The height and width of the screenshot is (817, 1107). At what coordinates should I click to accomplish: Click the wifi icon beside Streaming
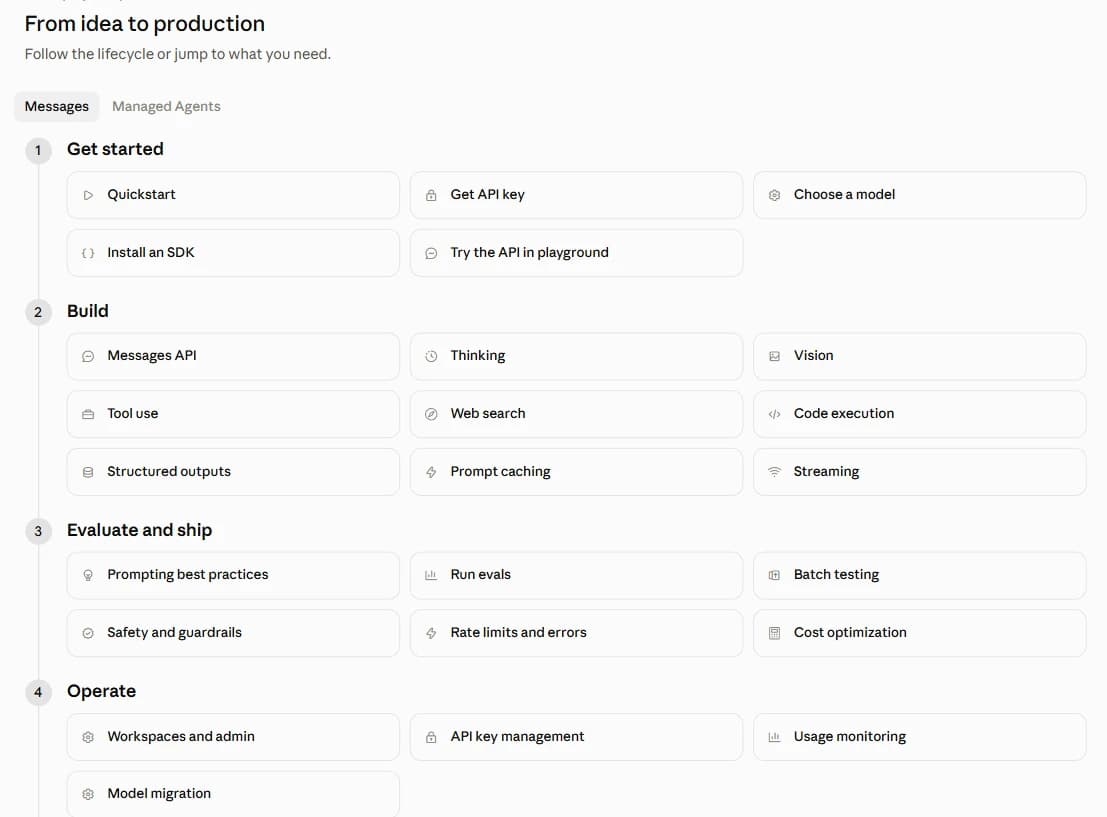click(x=774, y=472)
